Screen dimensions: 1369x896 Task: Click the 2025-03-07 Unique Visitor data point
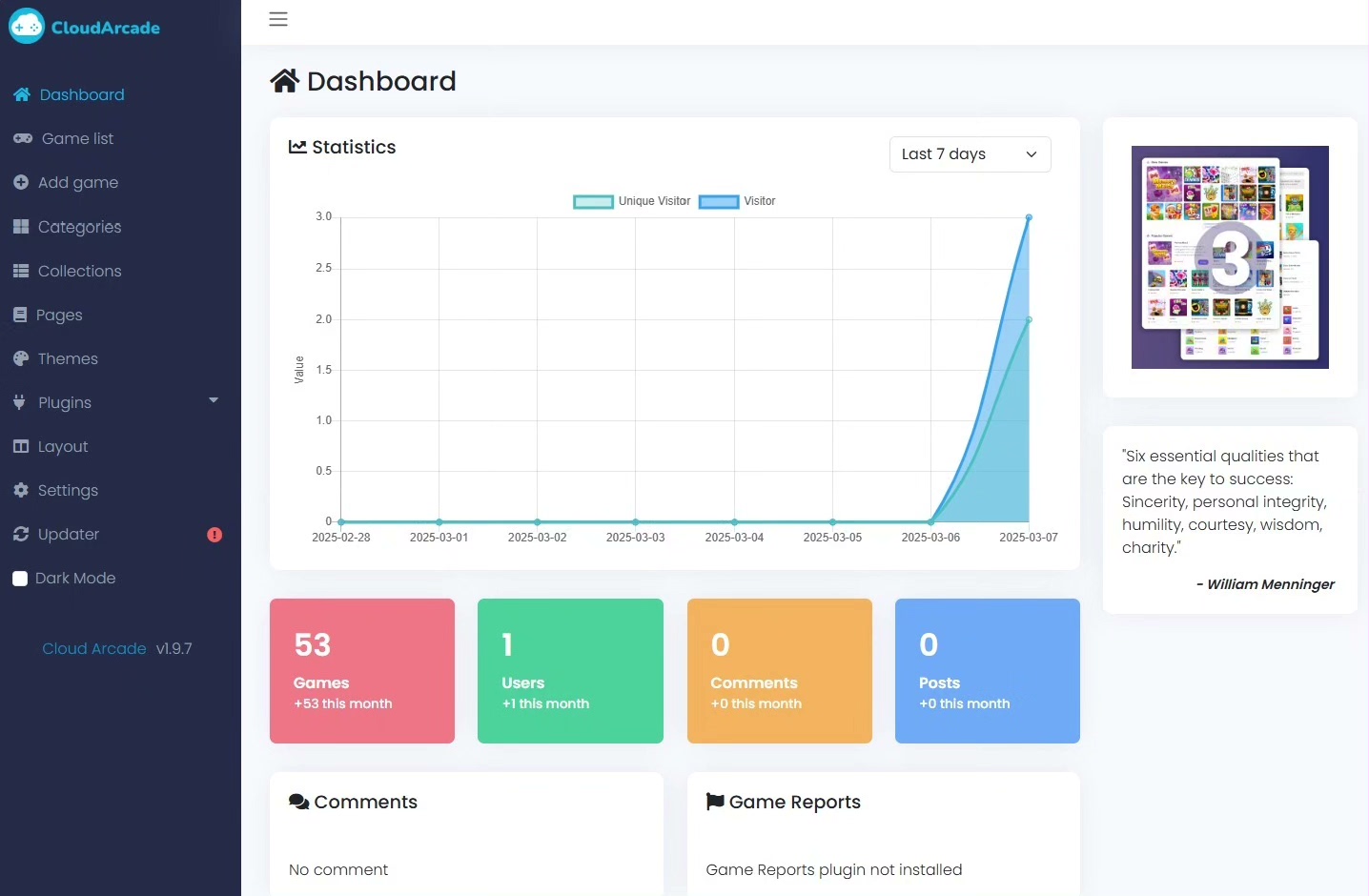pos(1029,319)
